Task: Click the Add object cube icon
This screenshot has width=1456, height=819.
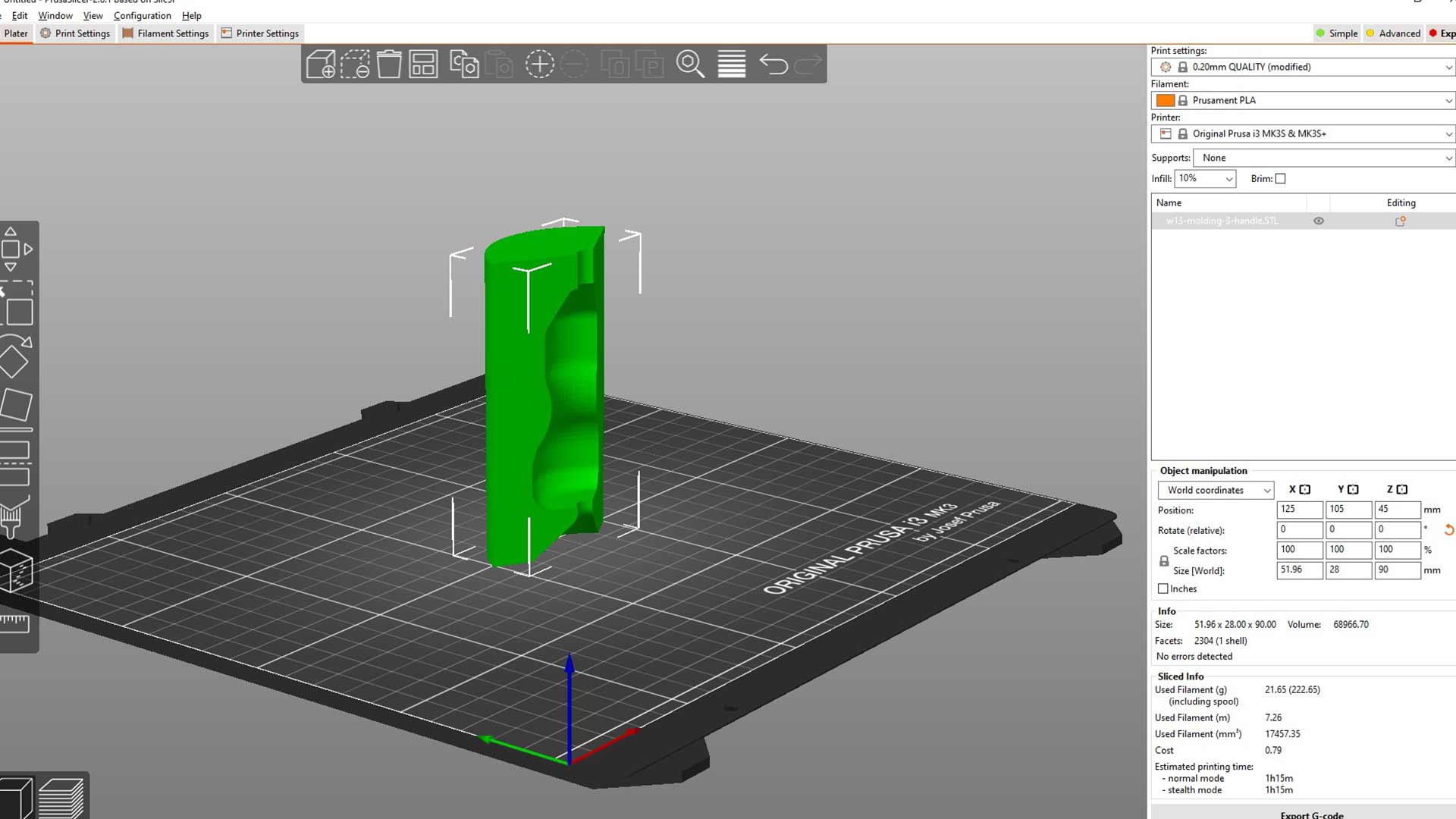Action: (321, 64)
